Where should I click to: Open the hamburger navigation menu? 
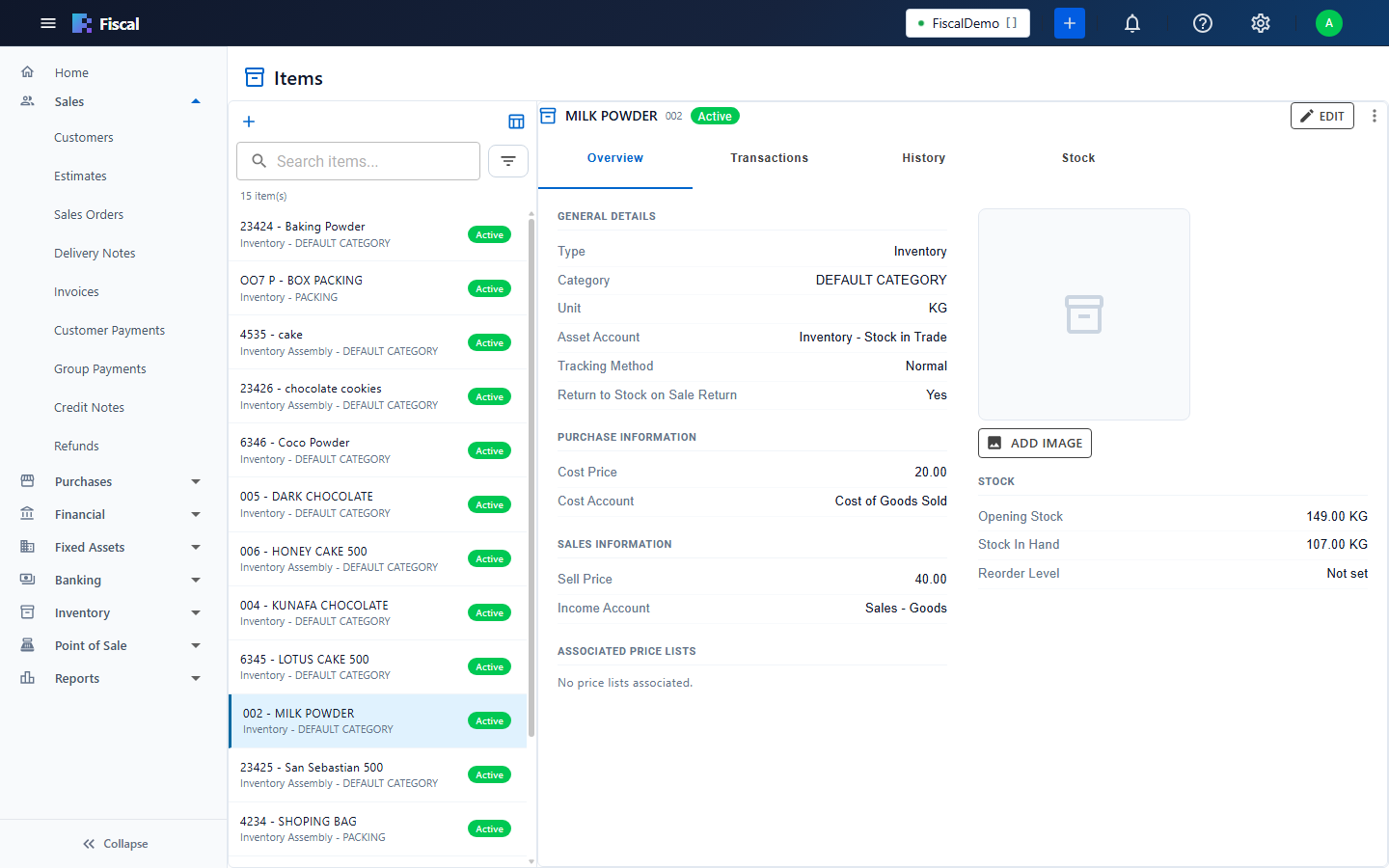[48, 23]
